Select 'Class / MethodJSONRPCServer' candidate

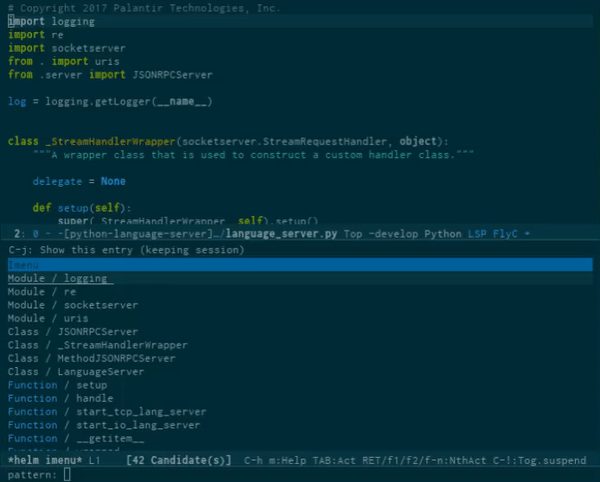[x=91, y=358]
